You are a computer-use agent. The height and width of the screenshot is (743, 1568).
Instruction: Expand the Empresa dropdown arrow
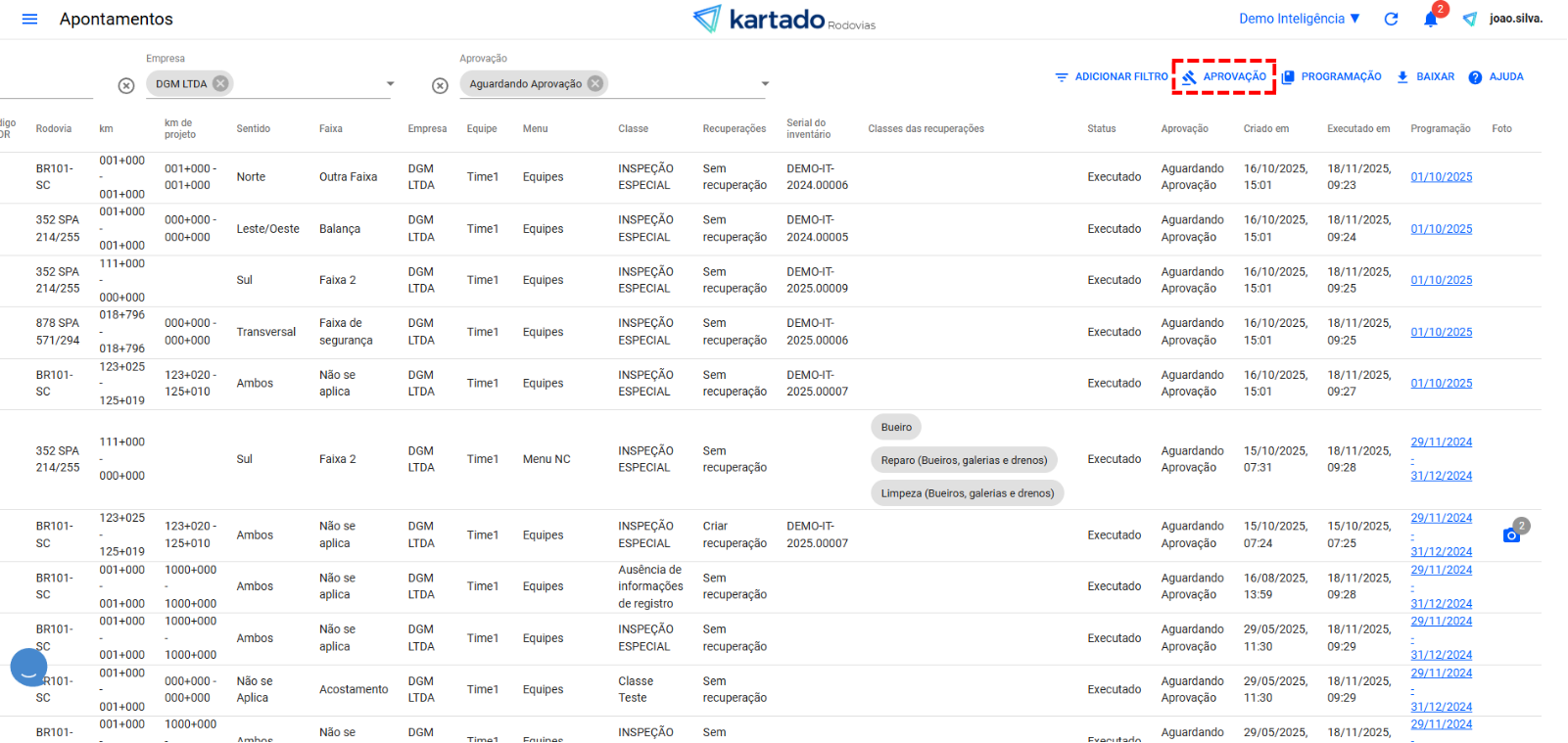(390, 84)
